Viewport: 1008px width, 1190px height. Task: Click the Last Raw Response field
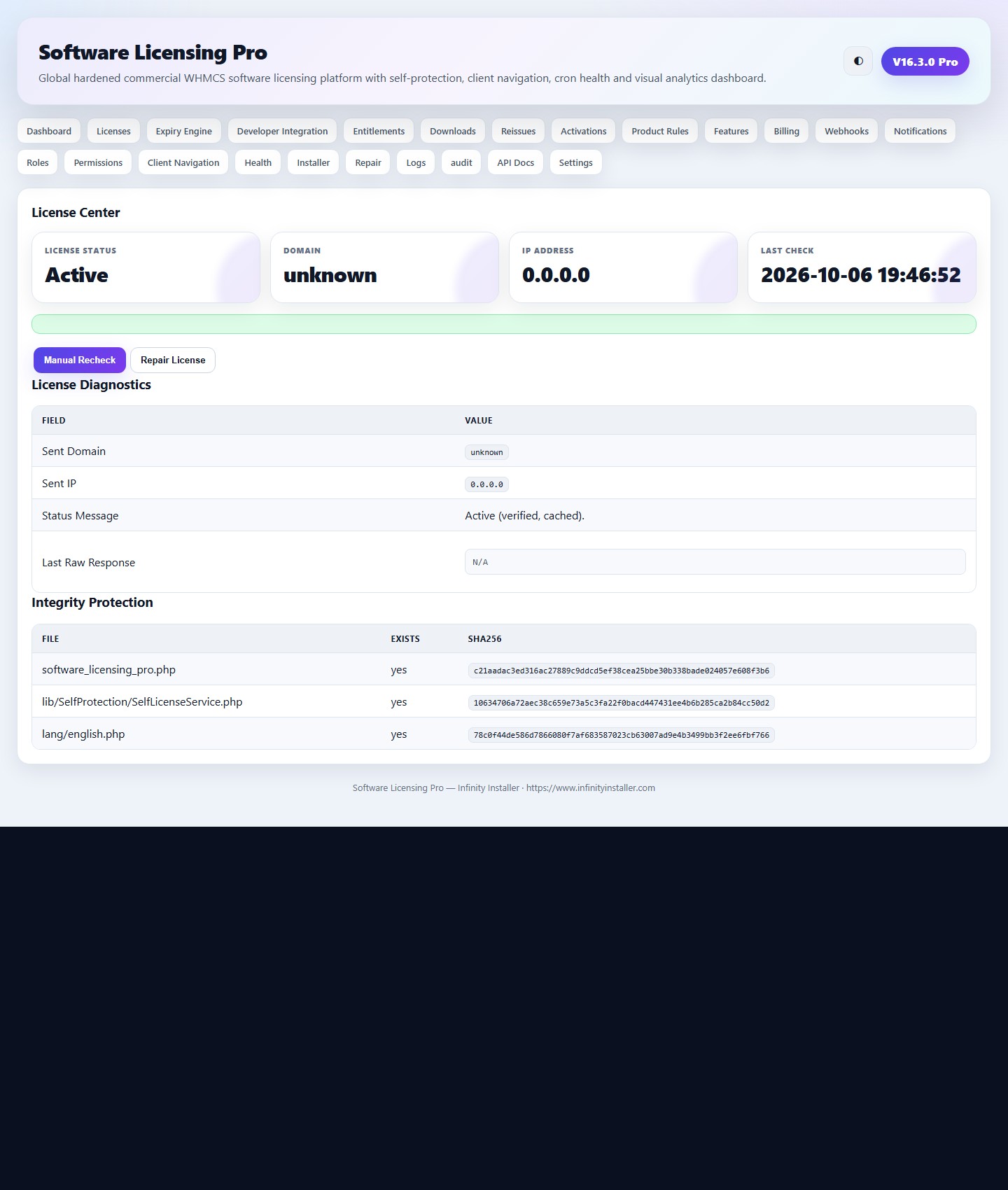tap(715, 562)
